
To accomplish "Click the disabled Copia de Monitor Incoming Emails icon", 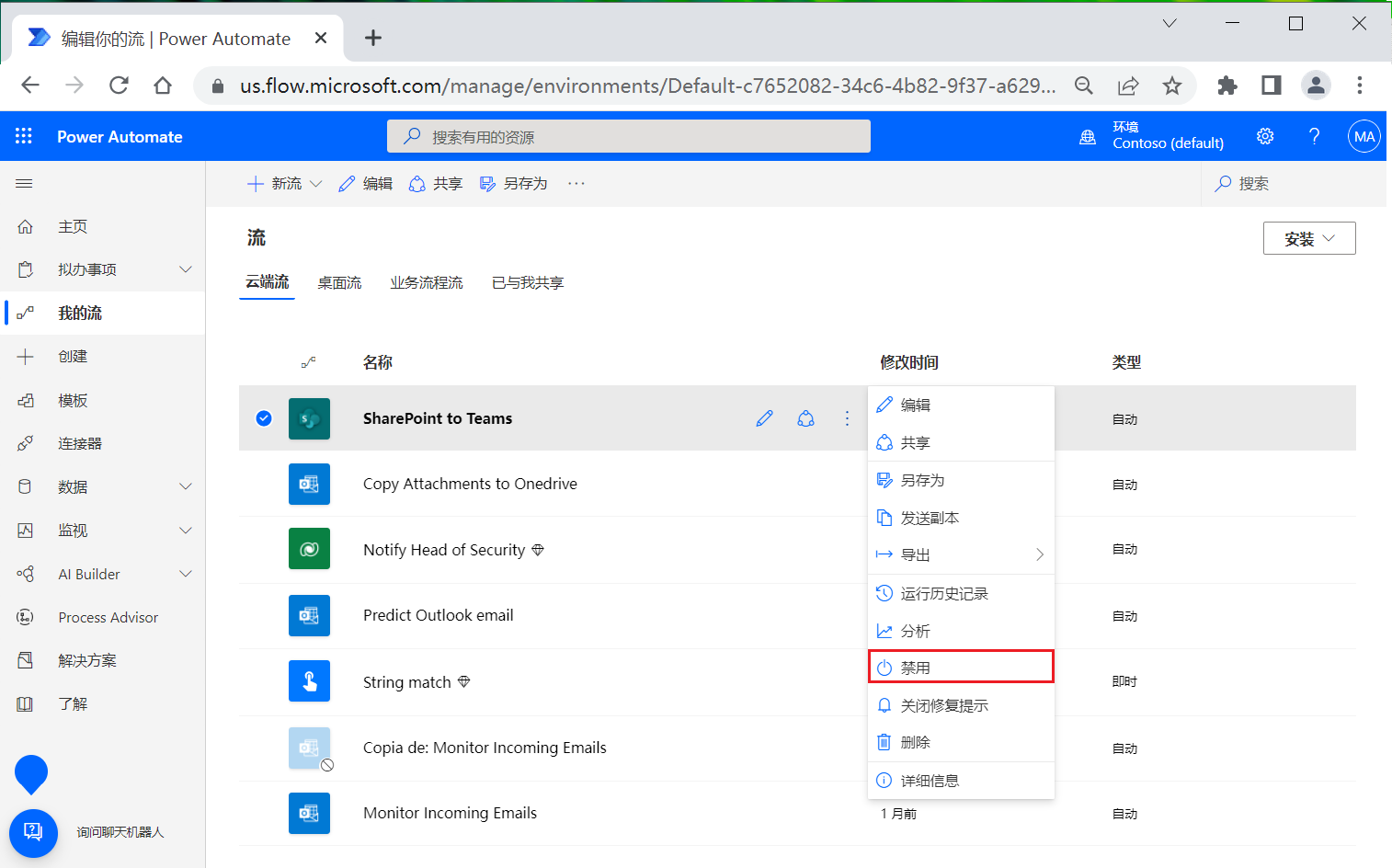I will click(309, 748).
